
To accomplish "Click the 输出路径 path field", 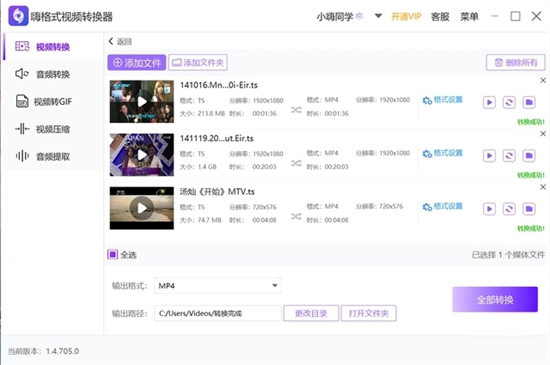I will coord(217,313).
